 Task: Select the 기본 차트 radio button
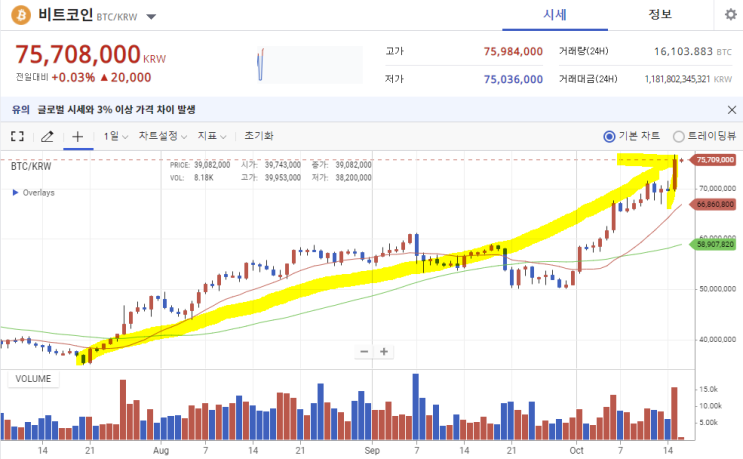[609, 136]
